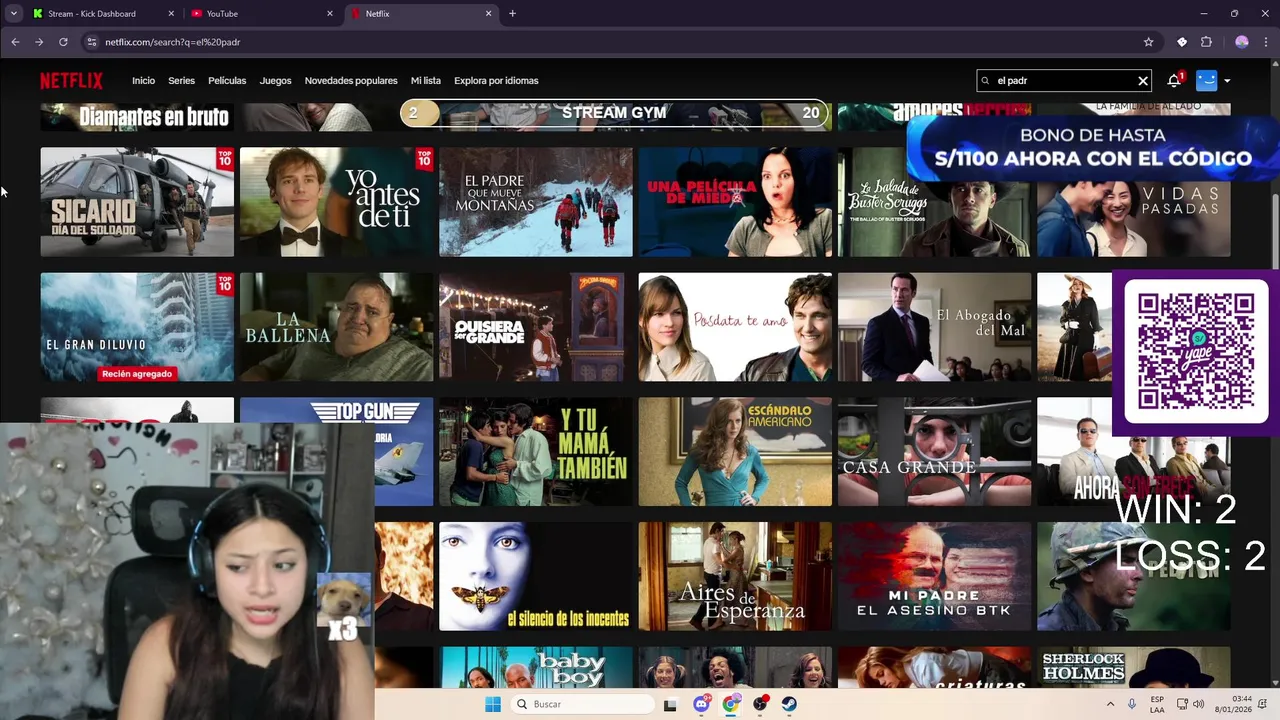Screen dimensions: 1280x720
Task: Open the tag-shaped extension icon
Action: (1182, 42)
